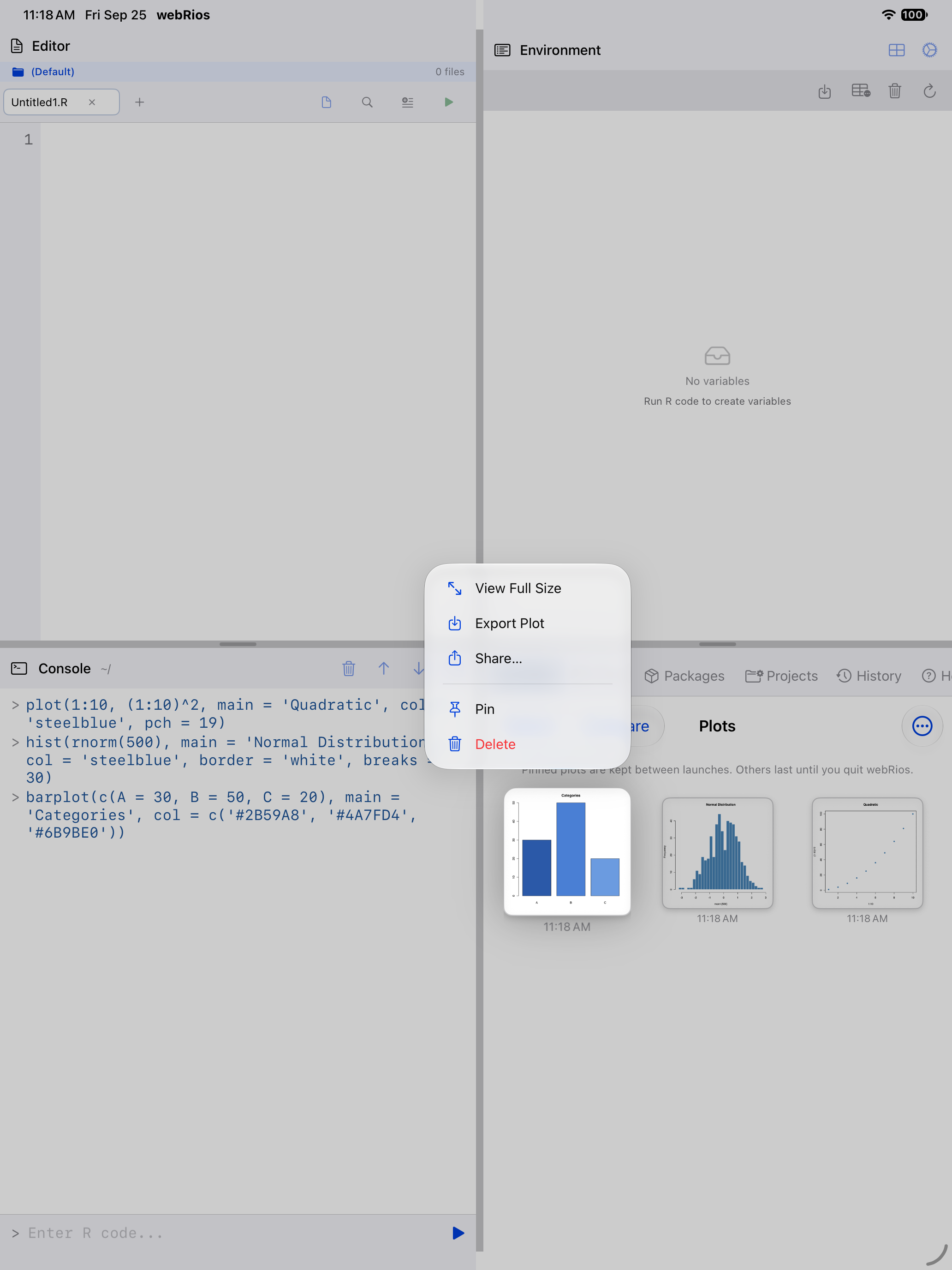This screenshot has height=1270, width=952.
Task: Close the Untitled1.R tab
Action: (92, 102)
